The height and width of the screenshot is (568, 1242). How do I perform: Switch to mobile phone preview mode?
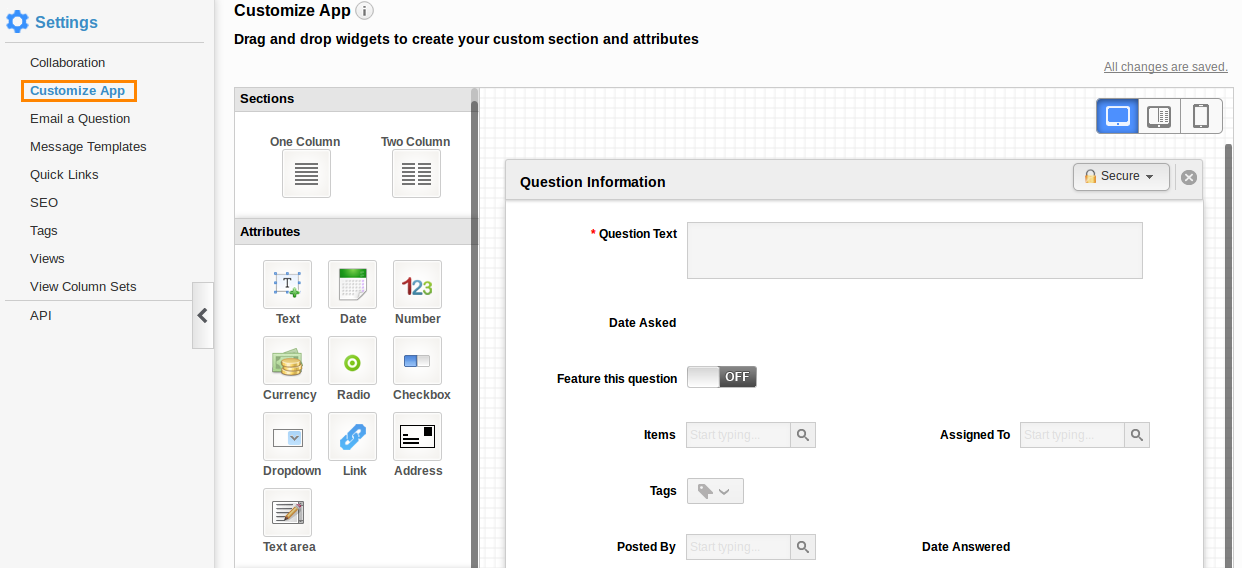click(1201, 116)
